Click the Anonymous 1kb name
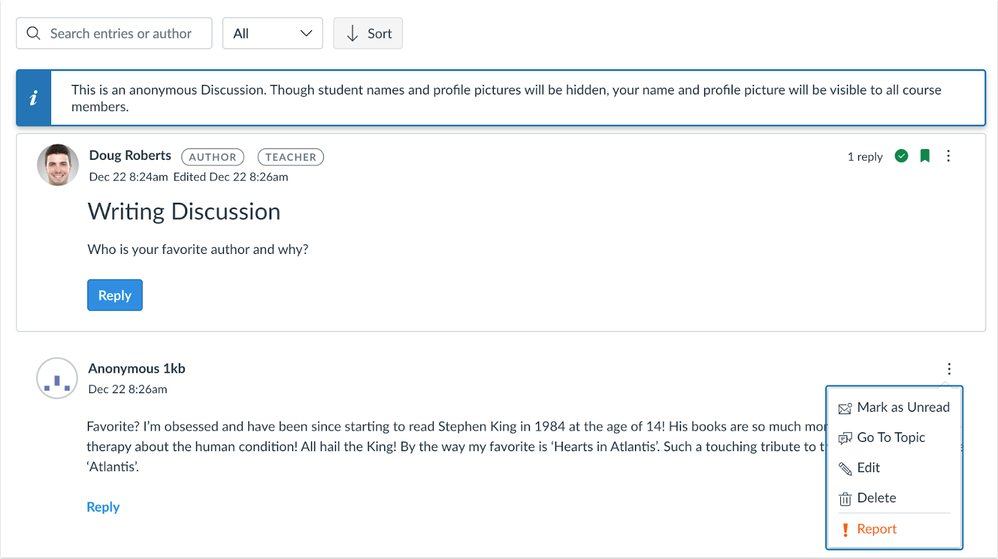The height and width of the screenshot is (559, 998). click(137, 369)
